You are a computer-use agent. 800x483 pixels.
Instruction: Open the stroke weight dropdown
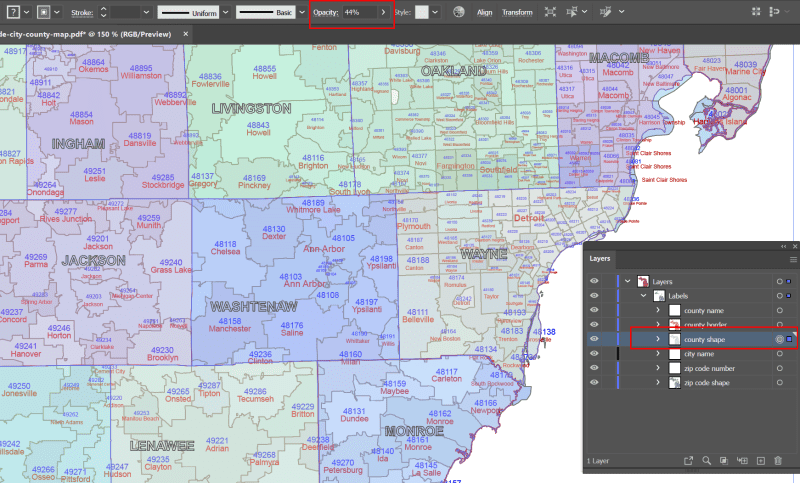pyautogui.click(x=146, y=12)
